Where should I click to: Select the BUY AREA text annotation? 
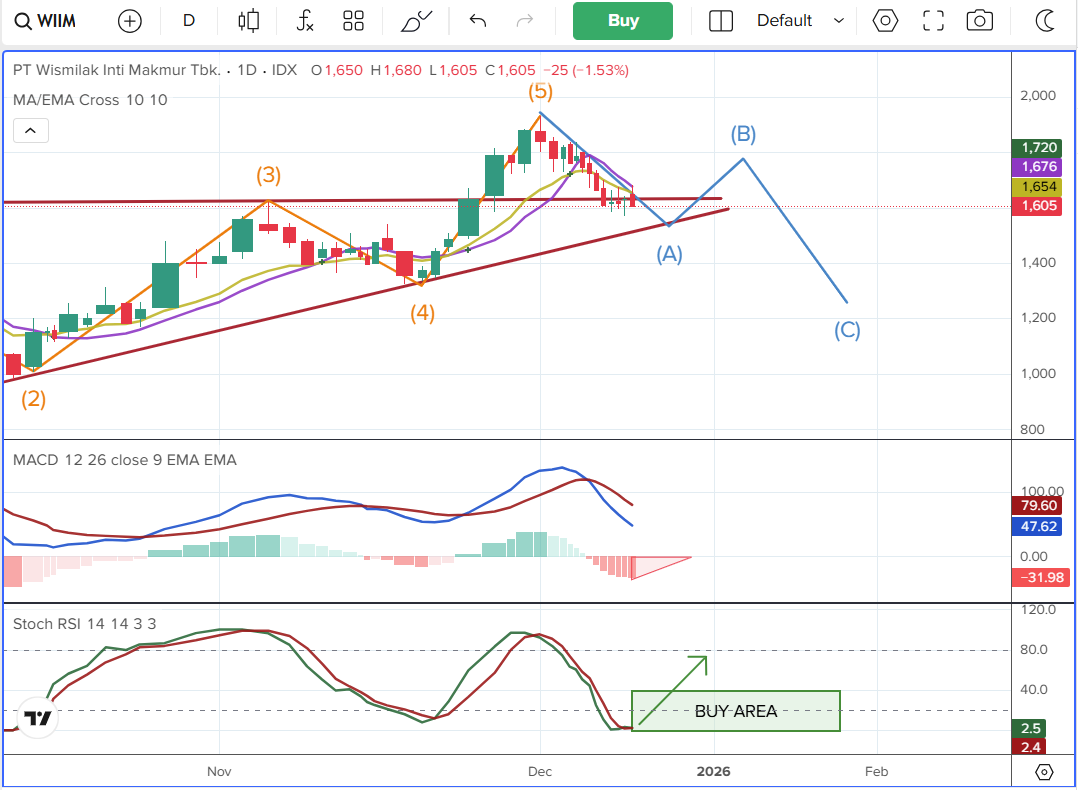pyautogui.click(x=736, y=711)
